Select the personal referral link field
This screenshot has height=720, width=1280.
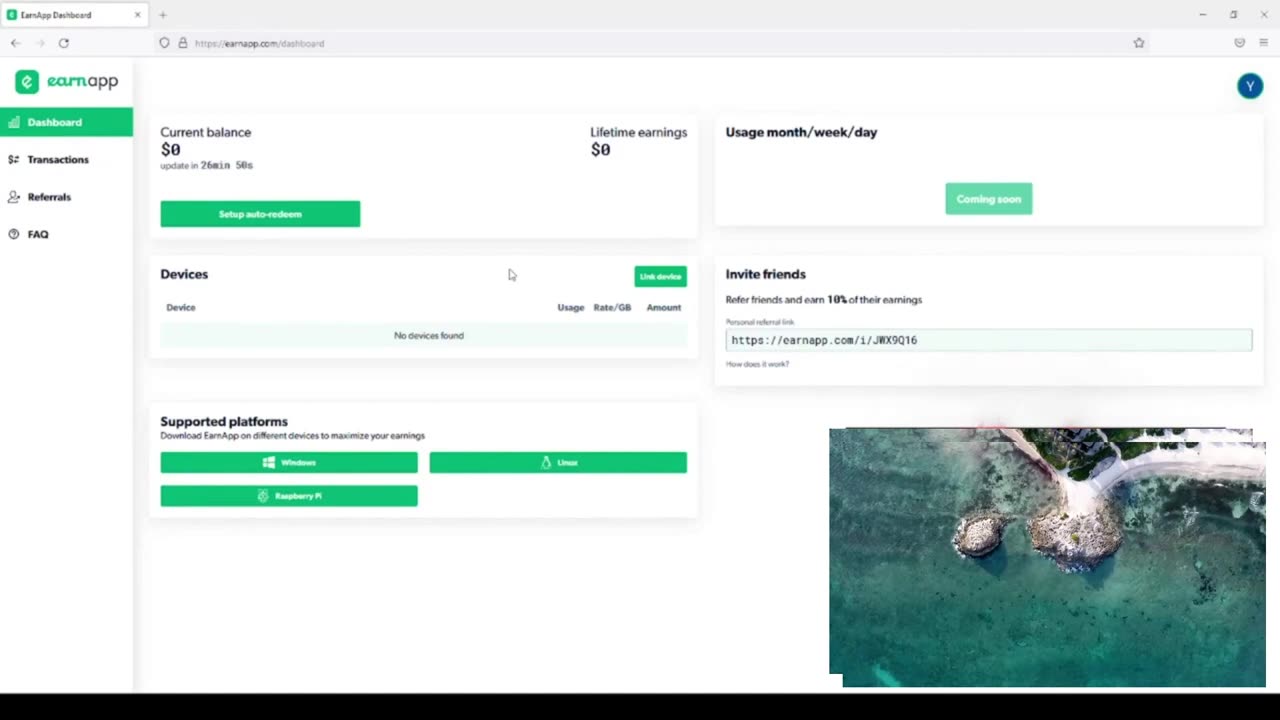point(988,340)
